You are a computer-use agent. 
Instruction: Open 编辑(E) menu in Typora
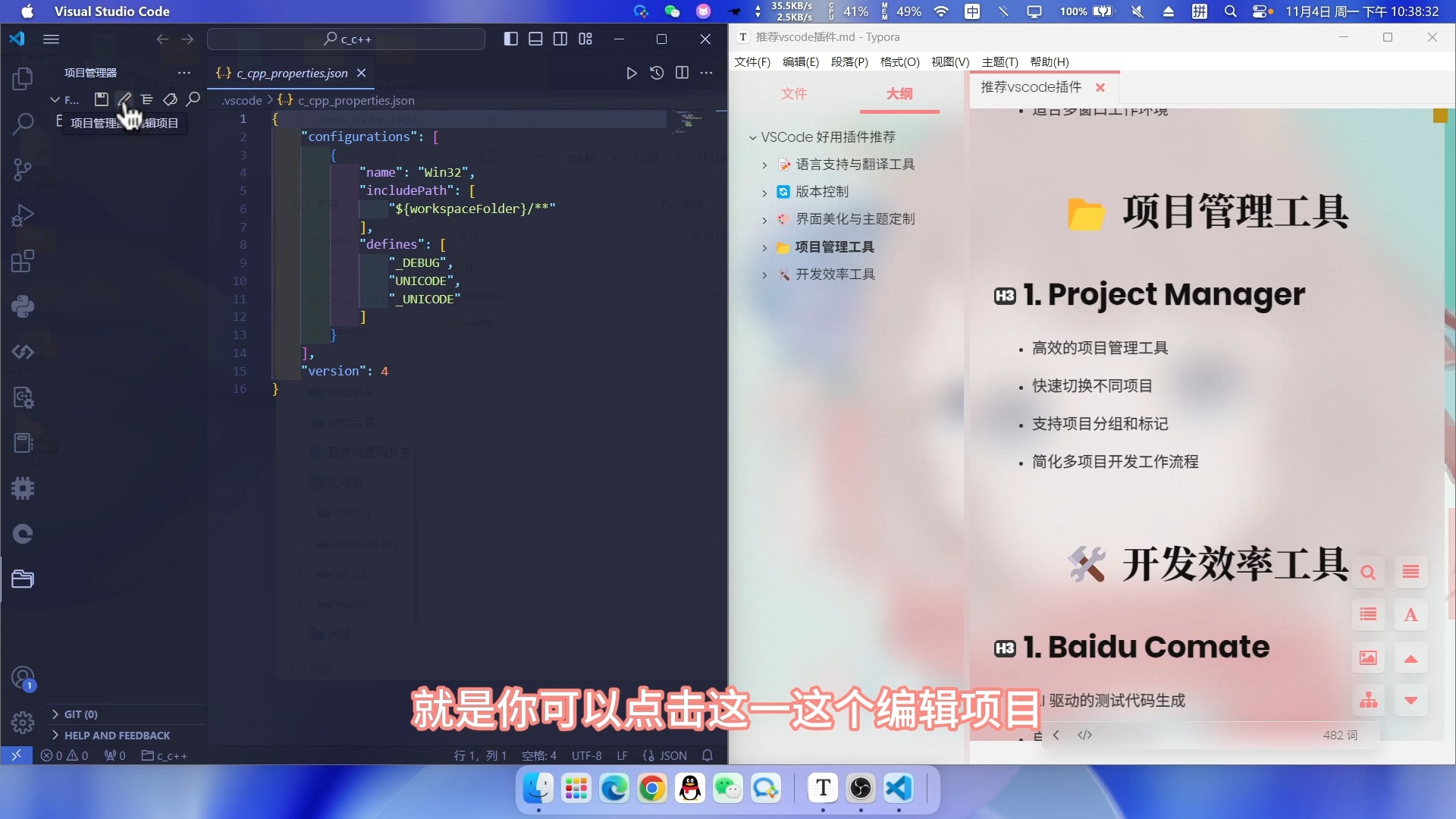click(x=801, y=61)
